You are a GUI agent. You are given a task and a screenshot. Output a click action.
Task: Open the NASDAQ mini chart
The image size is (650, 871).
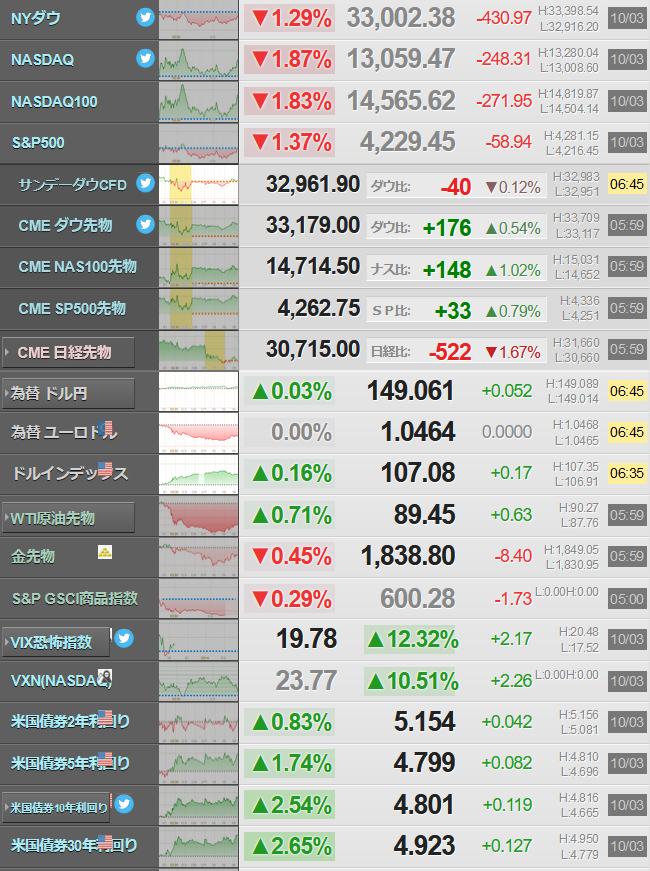pos(198,61)
